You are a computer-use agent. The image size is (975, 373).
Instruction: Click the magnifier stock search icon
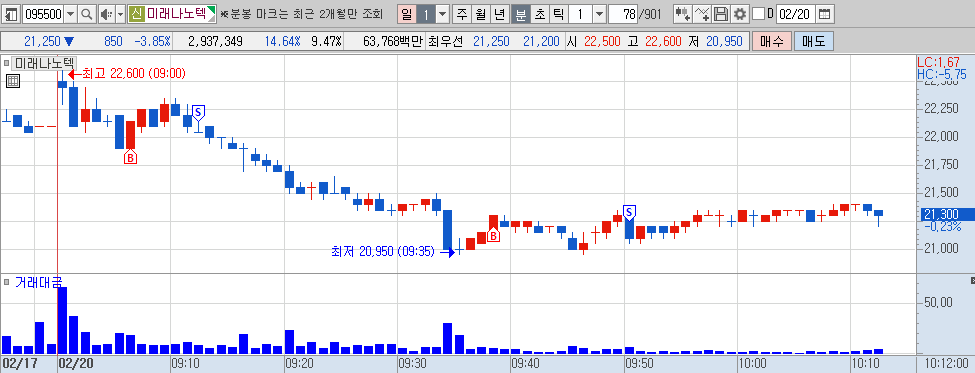tap(87, 13)
